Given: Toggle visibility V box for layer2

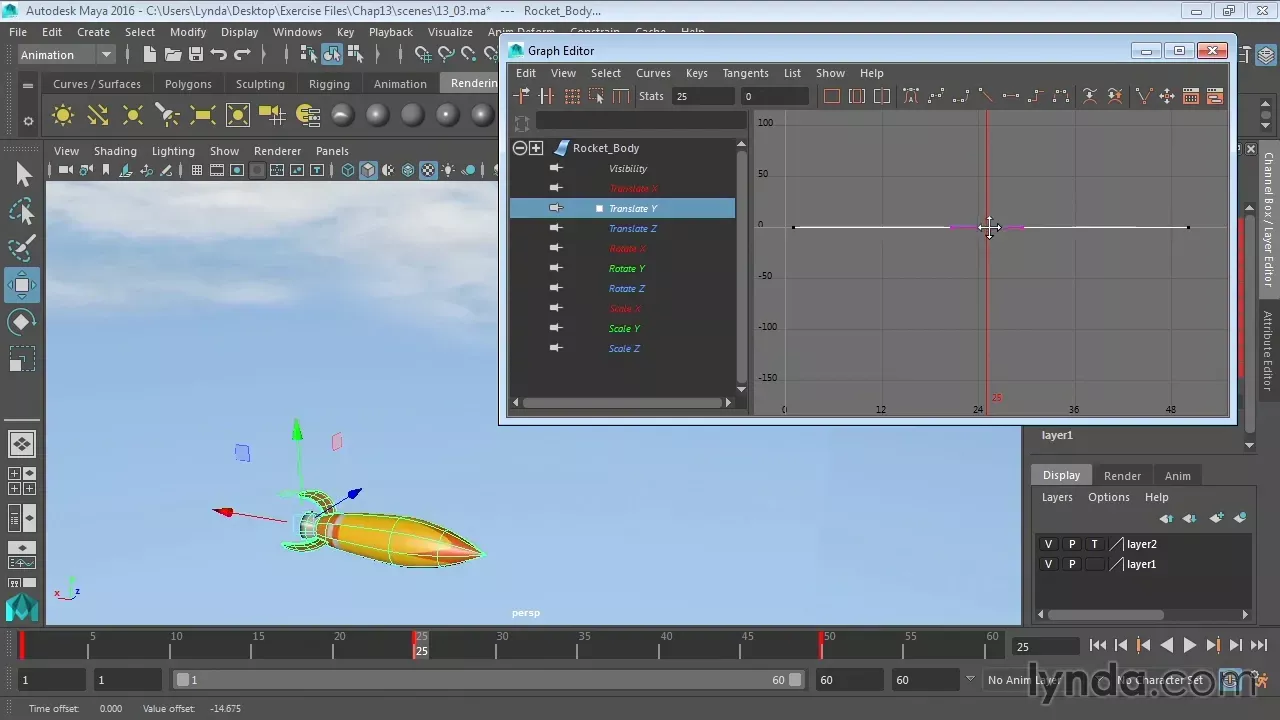Looking at the screenshot, I should [1048, 544].
